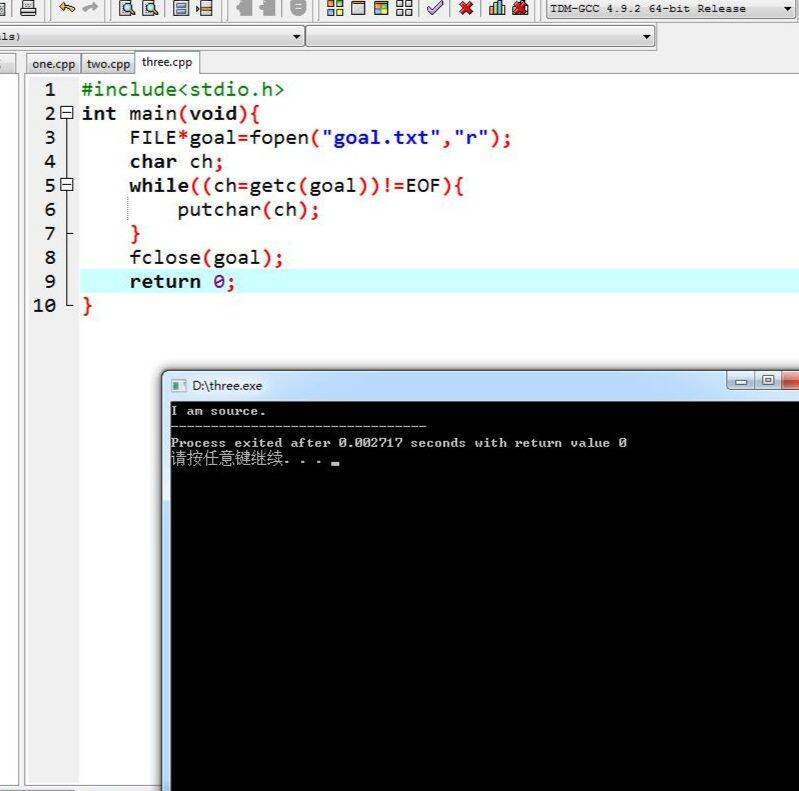The width and height of the screenshot is (799, 791).
Task: Click the console window's title bar icon
Action: 178,386
